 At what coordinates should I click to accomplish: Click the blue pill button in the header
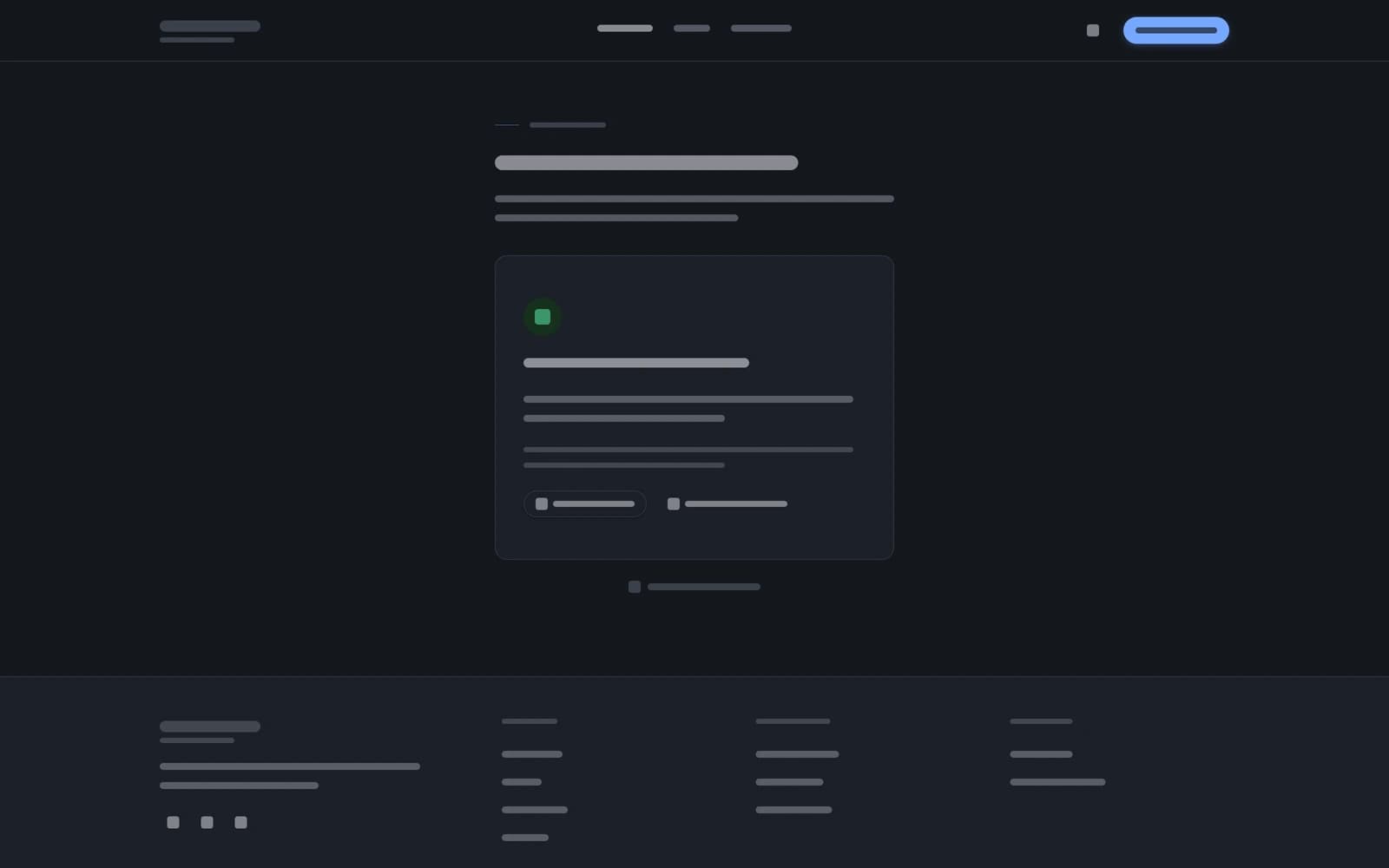click(x=1175, y=30)
